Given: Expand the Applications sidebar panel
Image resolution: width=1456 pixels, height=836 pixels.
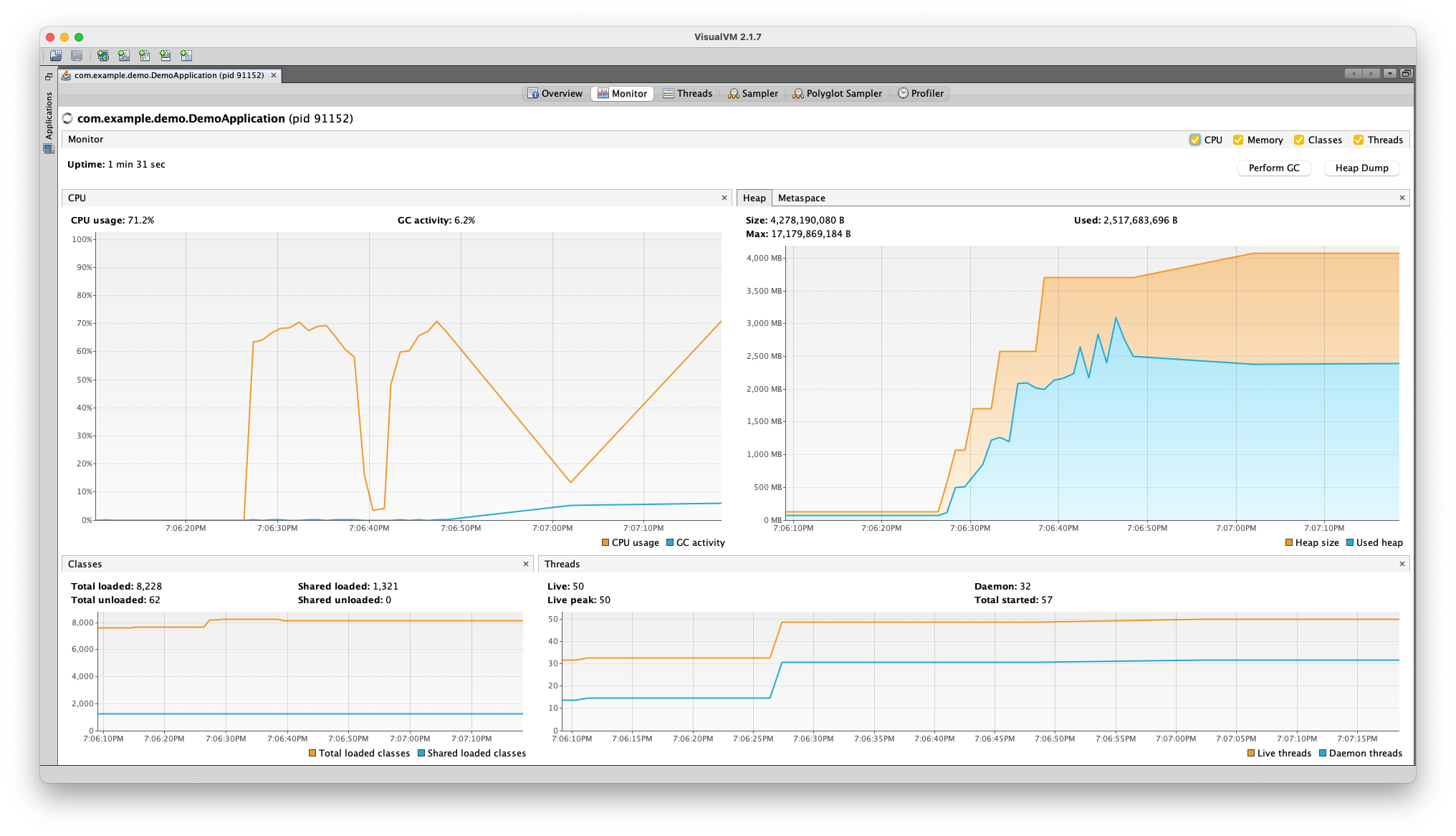Looking at the screenshot, I should coord(49,119).
